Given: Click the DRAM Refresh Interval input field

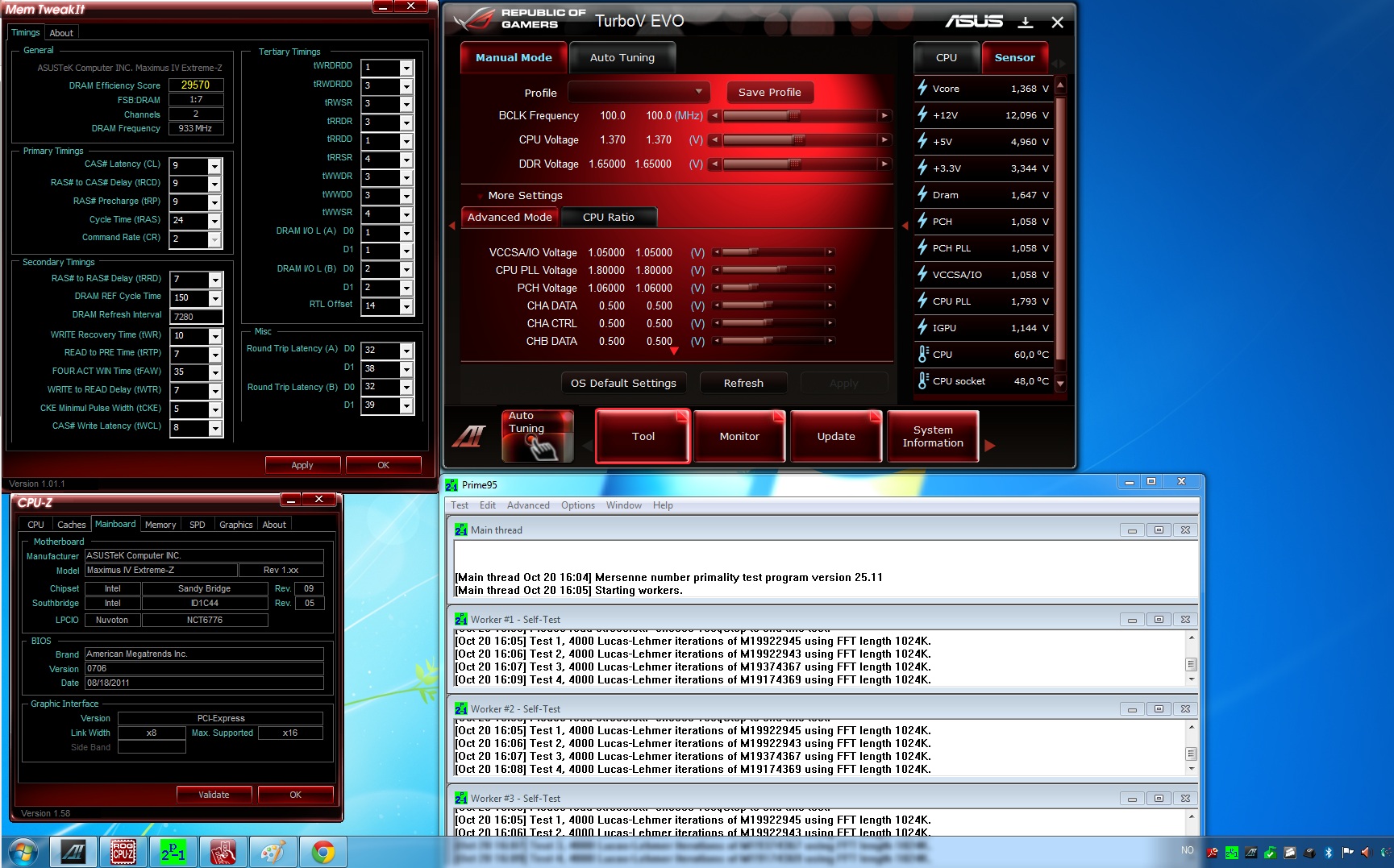Looking at the screenshot, I should [196, 317].
